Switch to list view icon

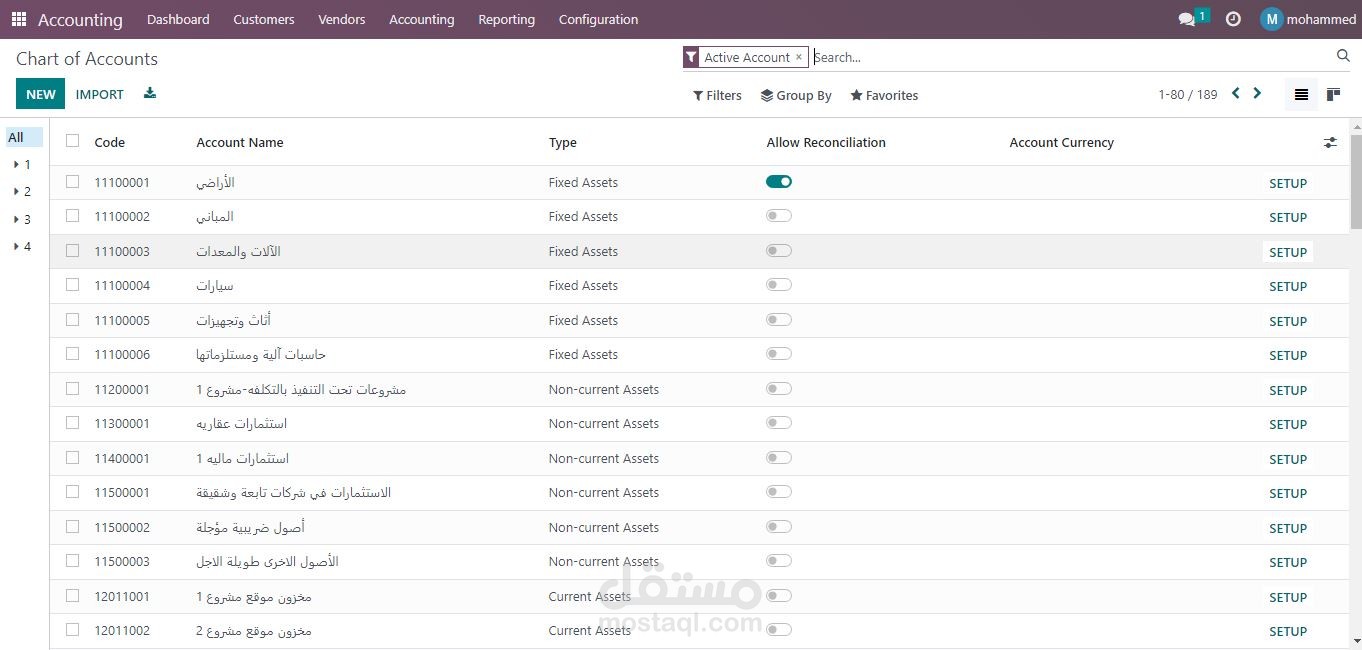point(1301,95)
